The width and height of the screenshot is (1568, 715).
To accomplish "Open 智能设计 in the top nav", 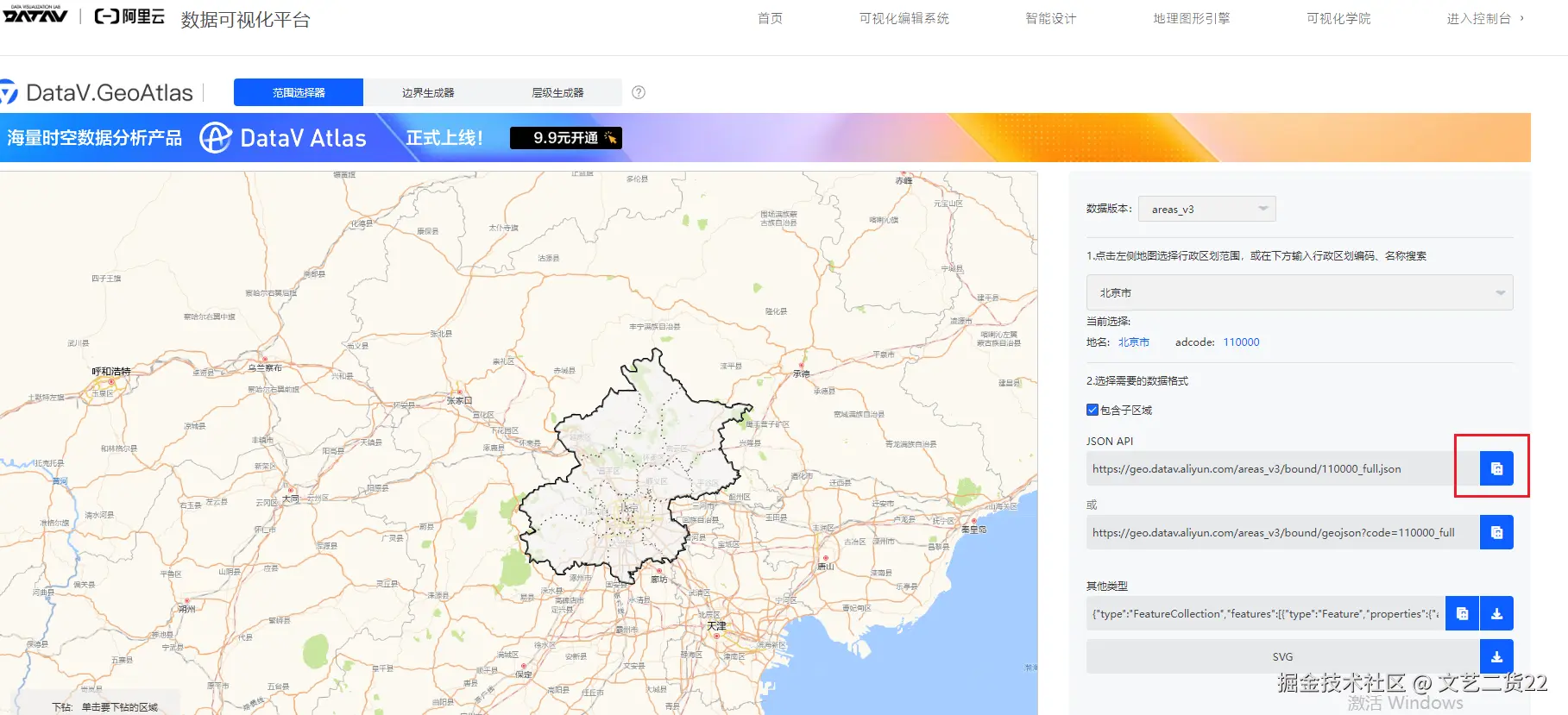I will (1050, 18).
